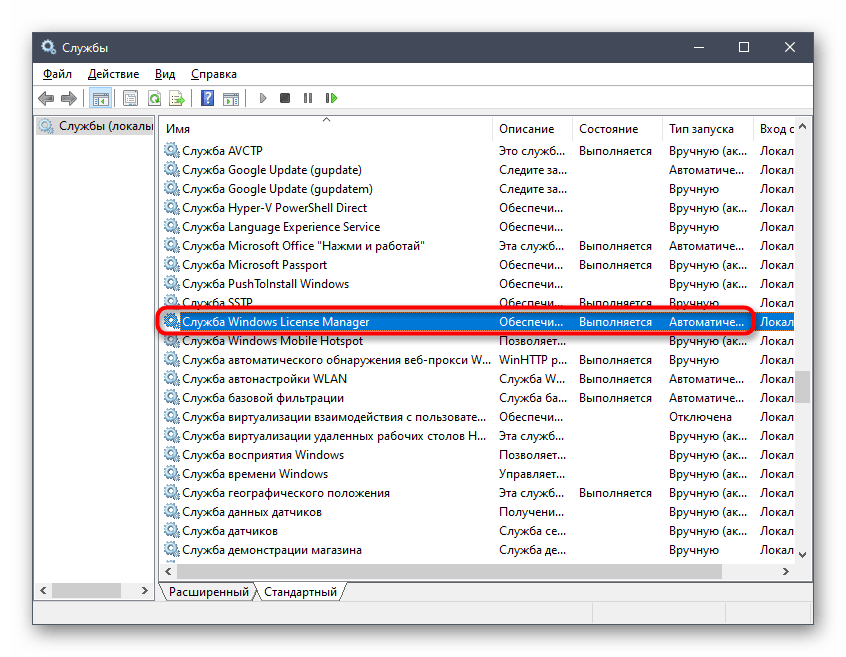
Task: Select Служба демонстрации магазина row
Action: click(478, 550)
